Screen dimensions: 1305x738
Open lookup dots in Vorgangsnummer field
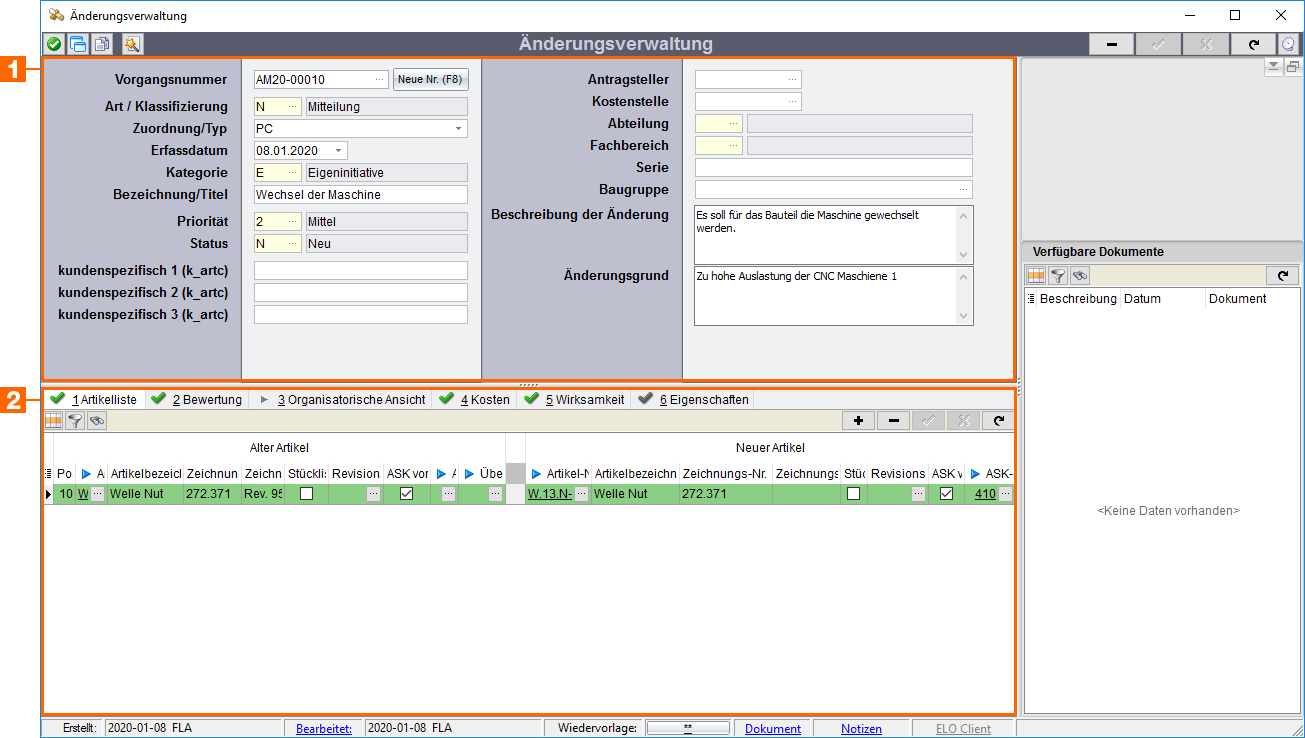(x=379, y=80)
